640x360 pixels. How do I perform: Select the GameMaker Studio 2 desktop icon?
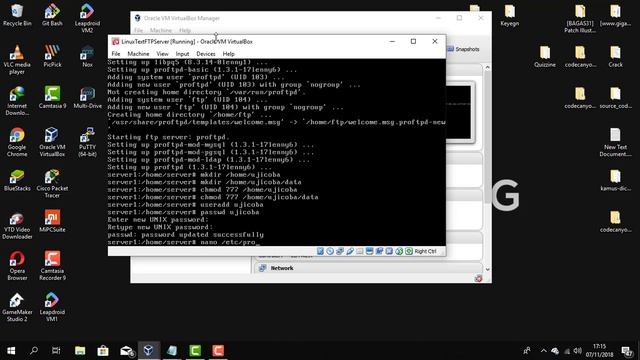point(17,307)
